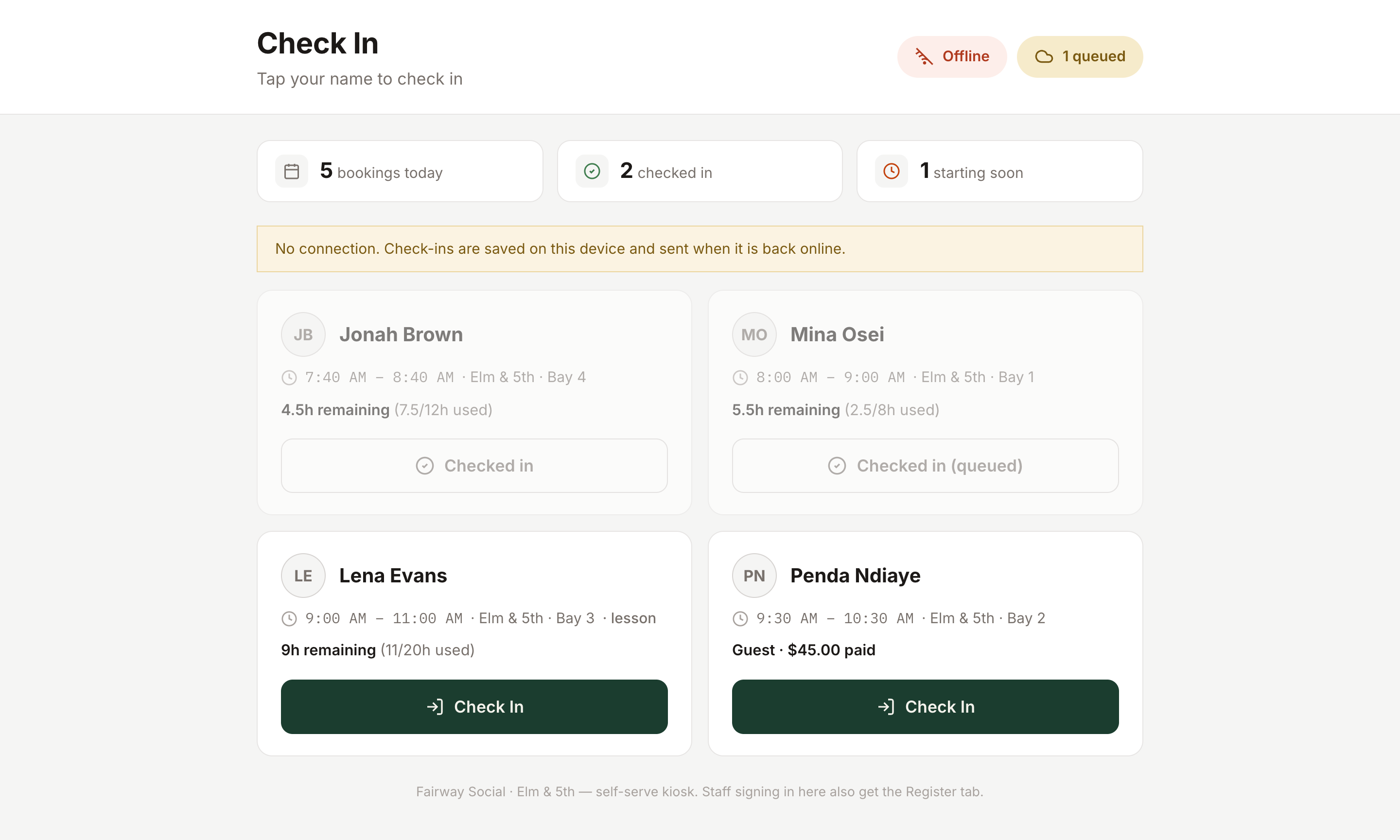Check in Lena Evans

pyautogui.click(x=474, y=707)
